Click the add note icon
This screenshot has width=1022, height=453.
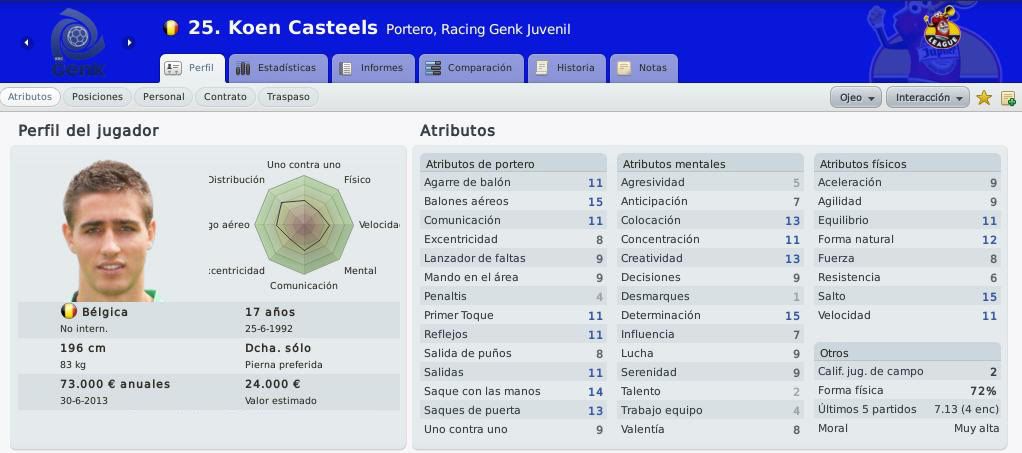pyautogui.click(x=1008, y=98)
